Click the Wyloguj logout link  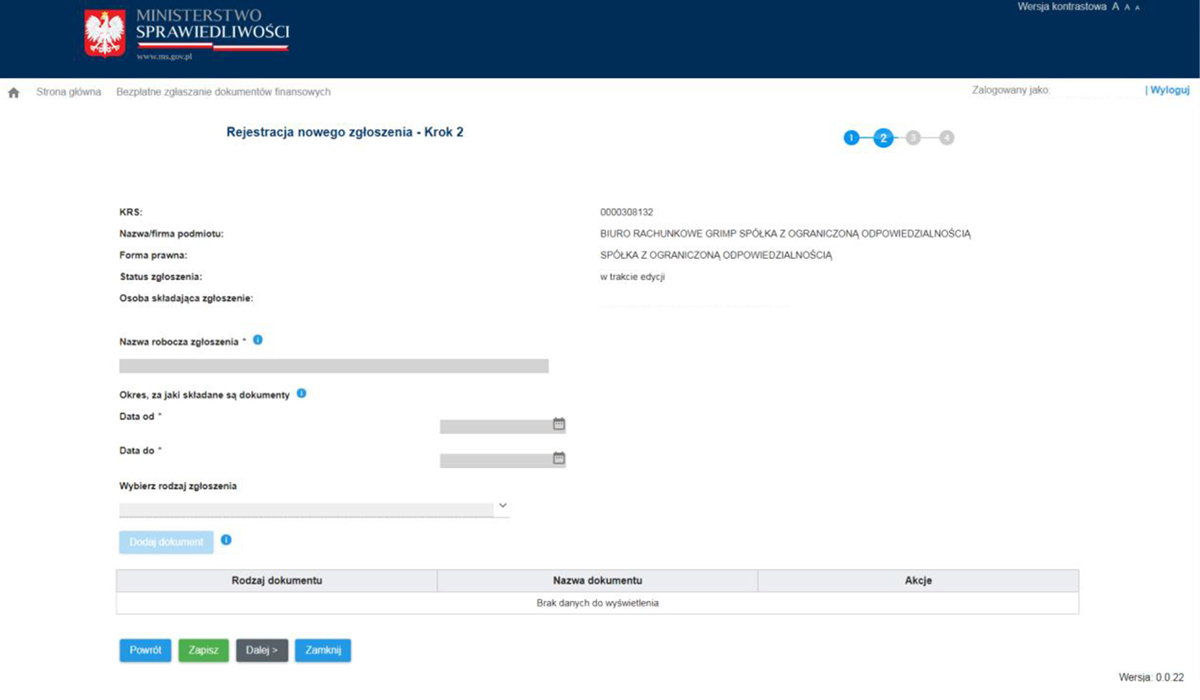coord(1169,90)
